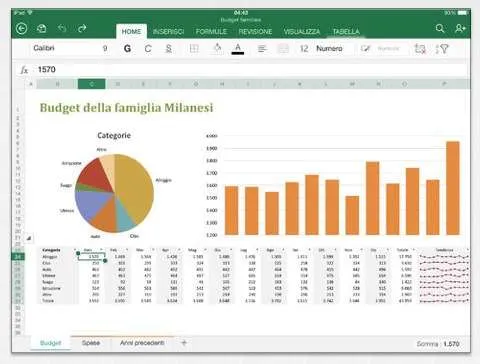The height and width of the screenshot is (364, 480).
Task: Open the fill color bucket icon
Action: (217, 48)
